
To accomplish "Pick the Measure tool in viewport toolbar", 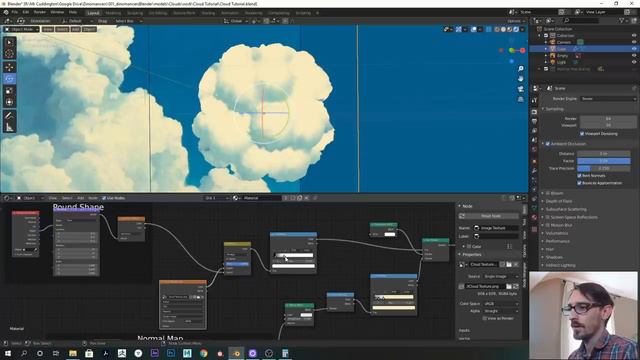I will coord(9,127).
